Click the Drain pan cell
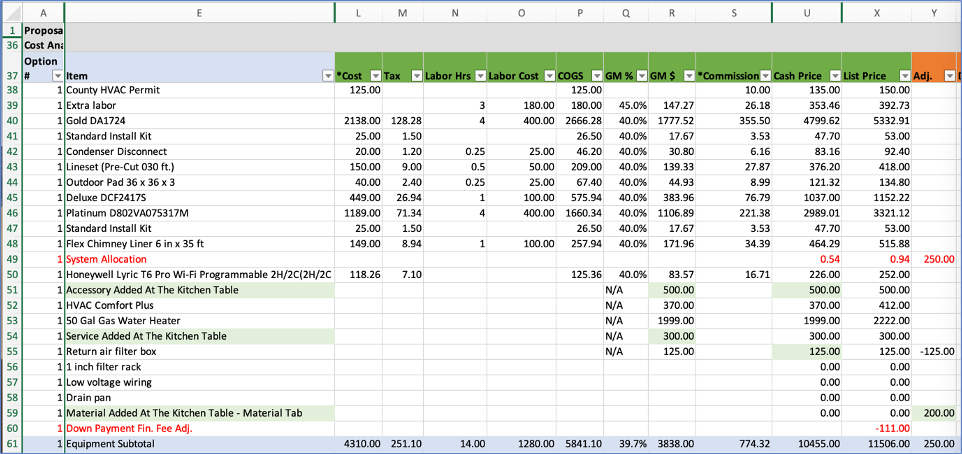The height and width of the screenshot is (454, 962). [x=199, y=397]
